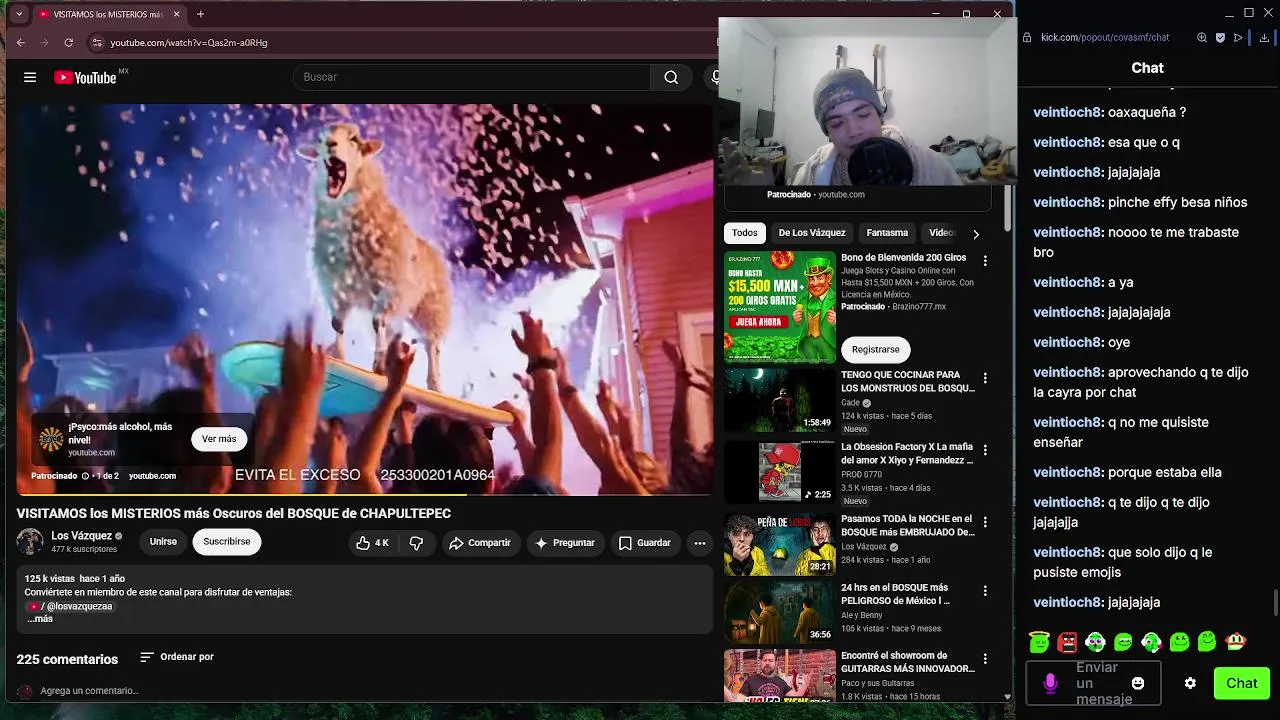Select the Todos filter chip

click(745, 233)
